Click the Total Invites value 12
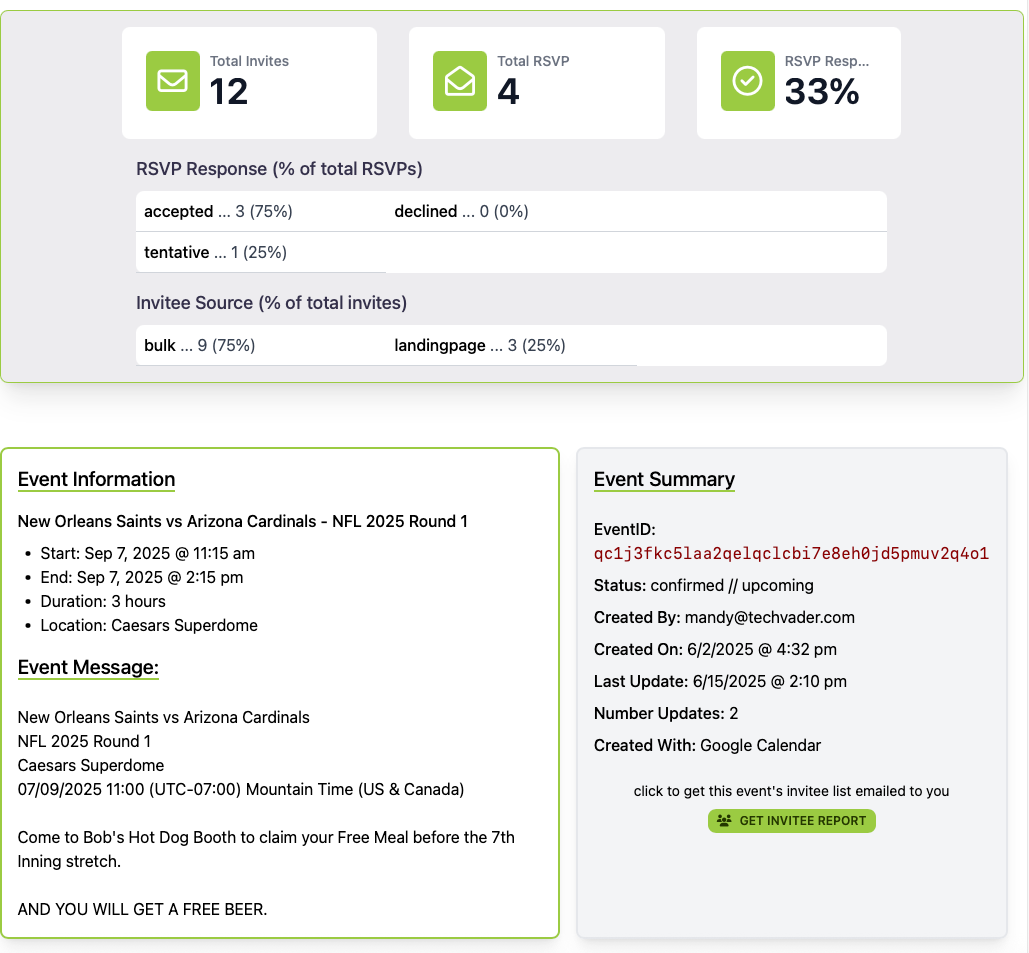The height and width of the screenshot is (953, 1029). tap(228, 91)
